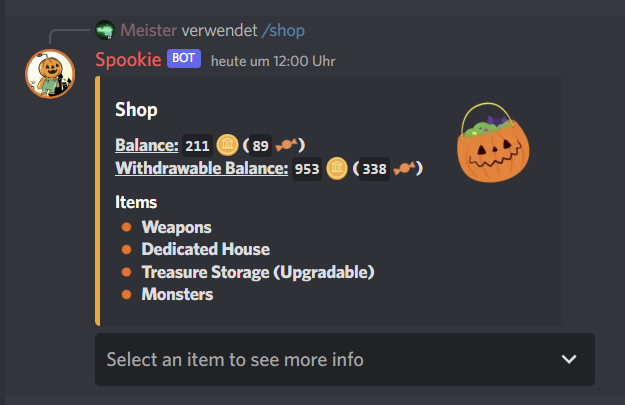
Task: Click the Weapons list item
Action: [177, 227]
